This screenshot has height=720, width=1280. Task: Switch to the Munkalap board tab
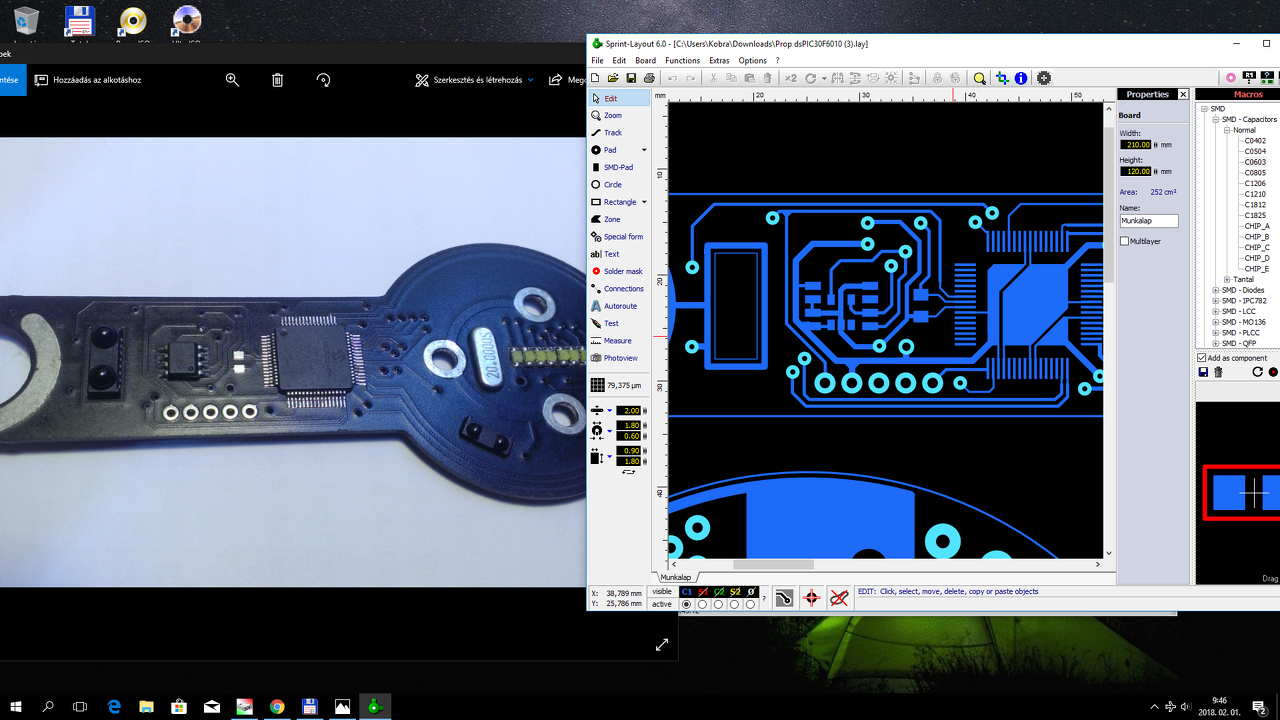676,577
